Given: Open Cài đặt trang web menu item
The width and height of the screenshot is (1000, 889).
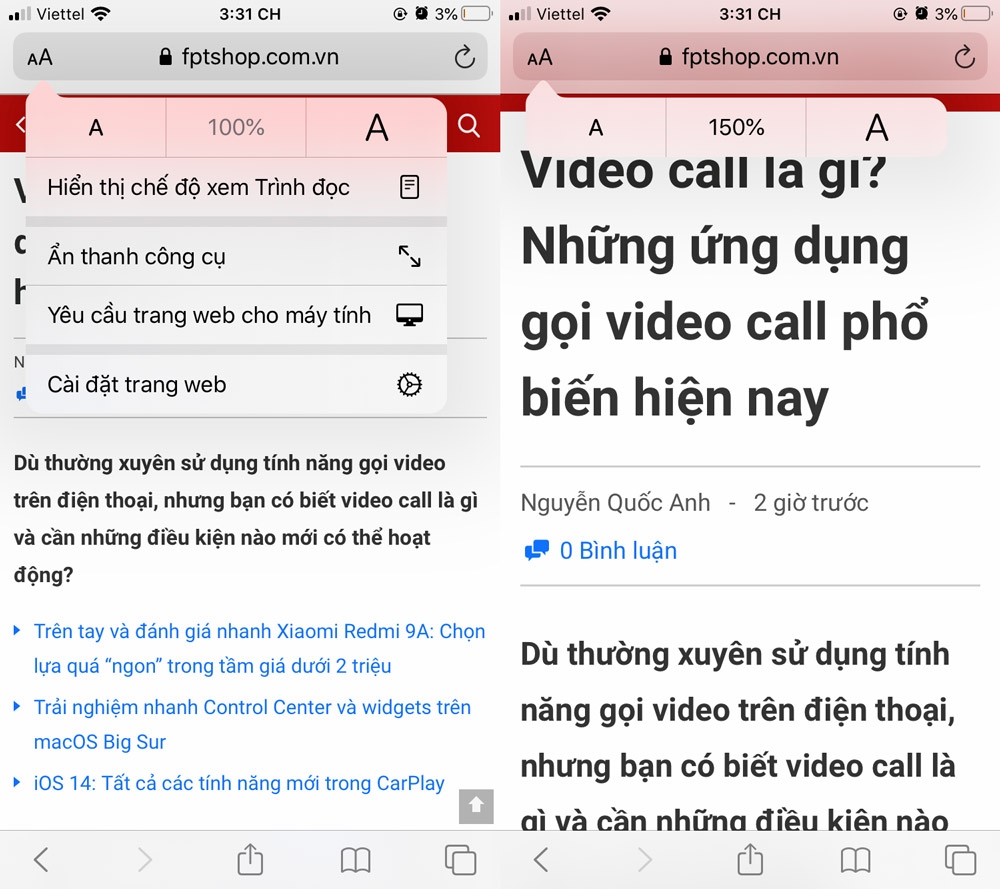Looking at the screenshot, I should tap(236, 385).
